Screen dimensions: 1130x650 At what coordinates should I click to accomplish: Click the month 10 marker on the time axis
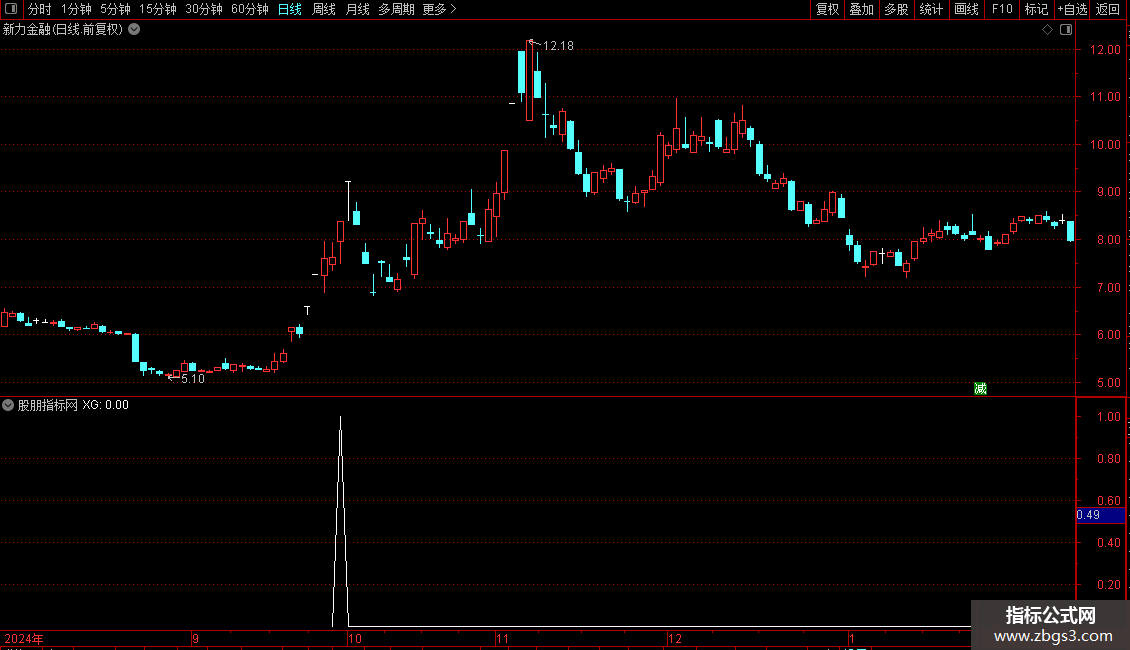click(x=354, y=638)
